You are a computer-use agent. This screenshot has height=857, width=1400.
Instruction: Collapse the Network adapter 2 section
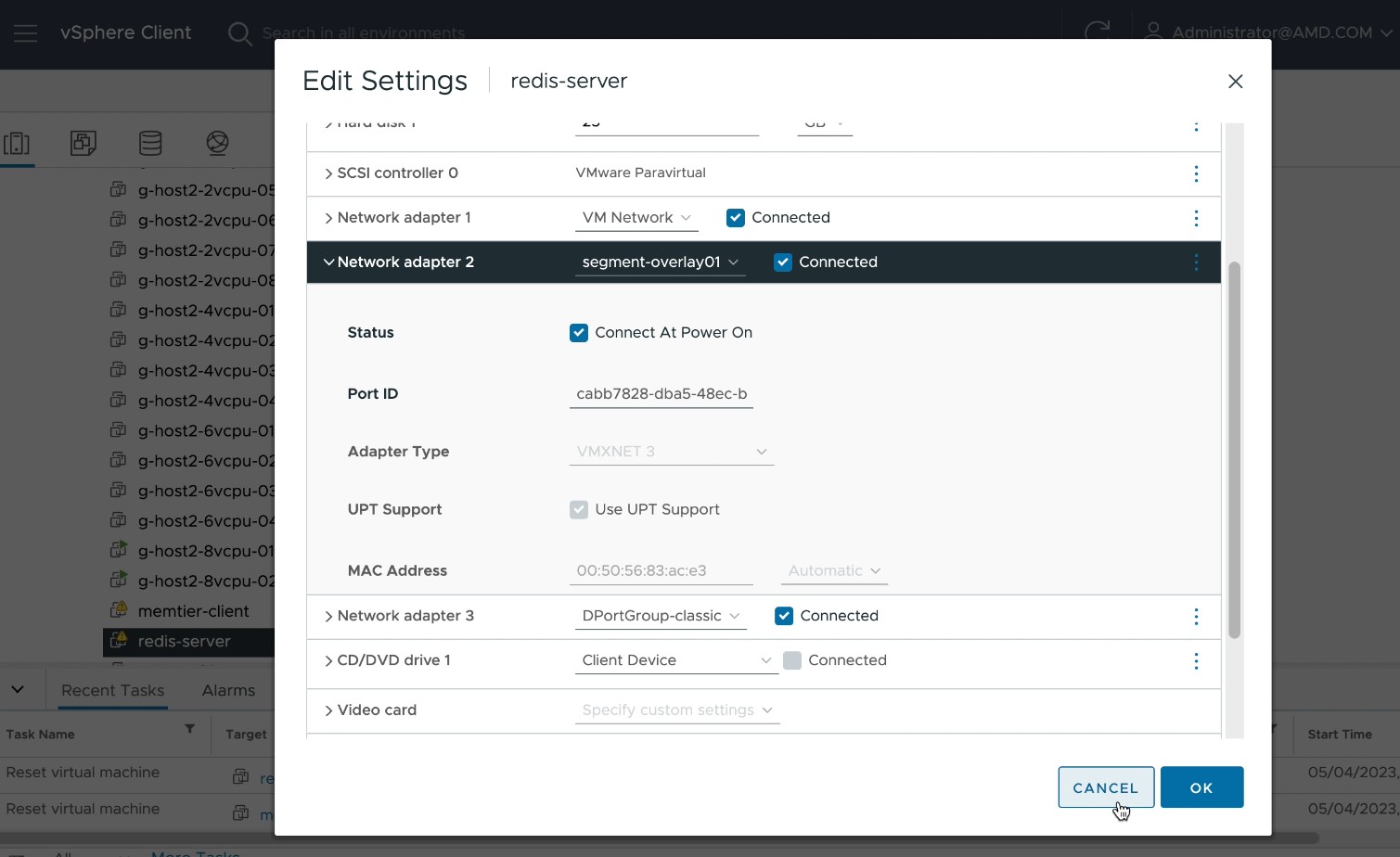pyautogui.click(x=328, y=262)
